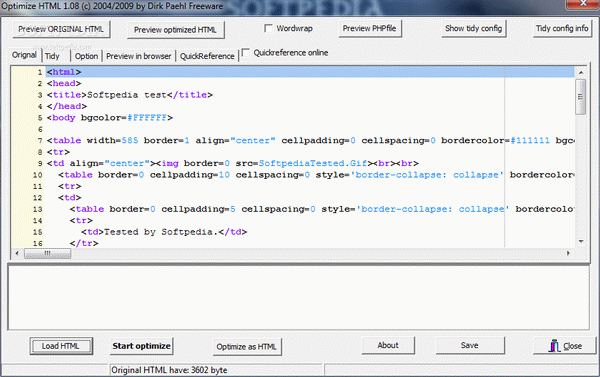Click the <td> tag on line 12

coord(70,198)
